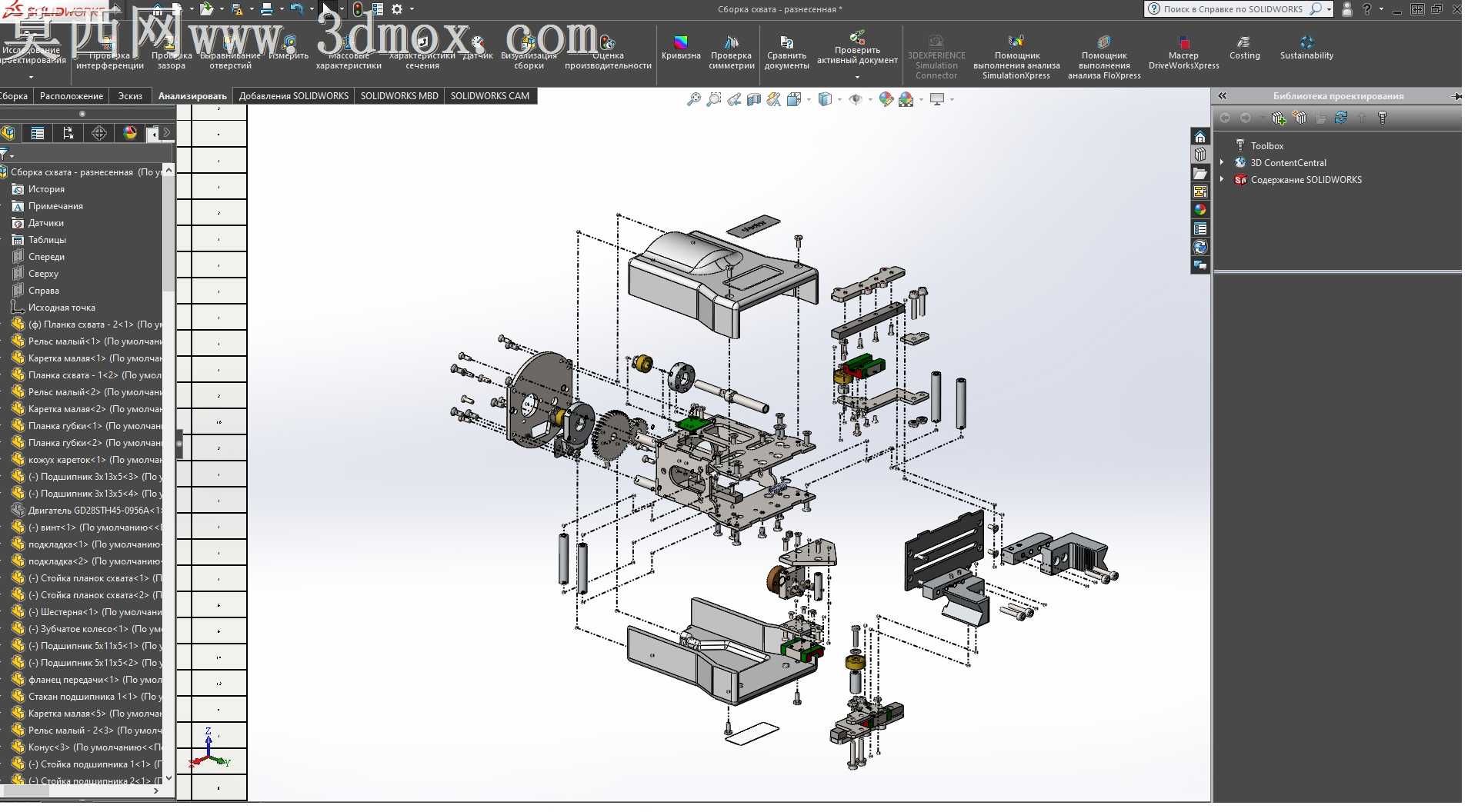
Task: Expand the 3D ContentCentral node
Action: [1222, 162]
